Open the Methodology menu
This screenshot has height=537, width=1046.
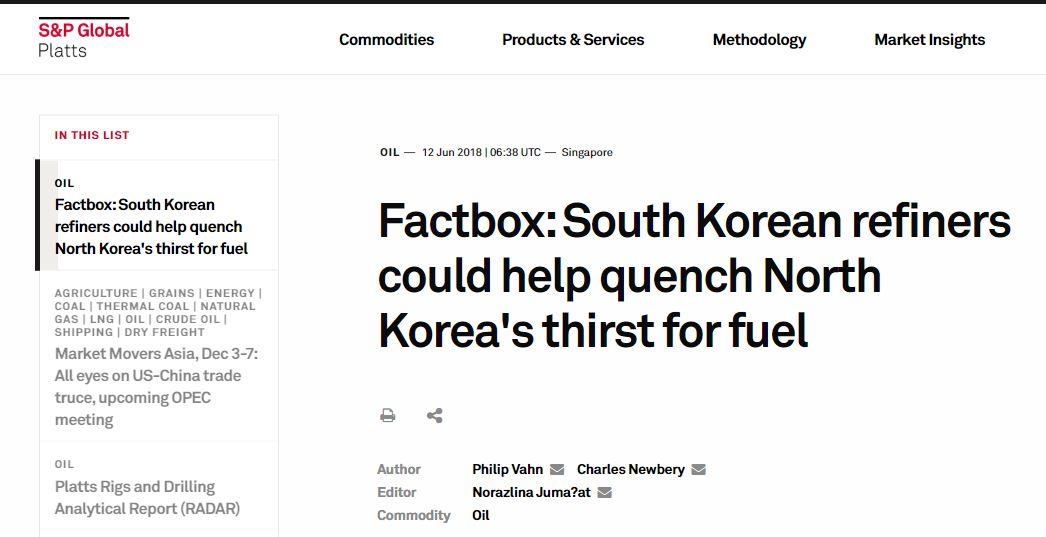click(759, 40)
